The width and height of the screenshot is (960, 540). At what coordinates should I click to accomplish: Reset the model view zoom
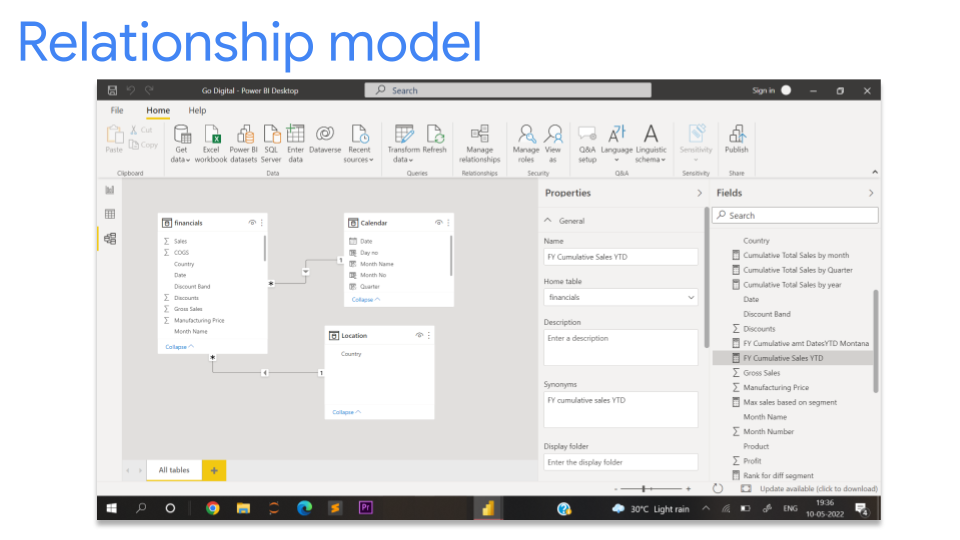coord(718,489)
